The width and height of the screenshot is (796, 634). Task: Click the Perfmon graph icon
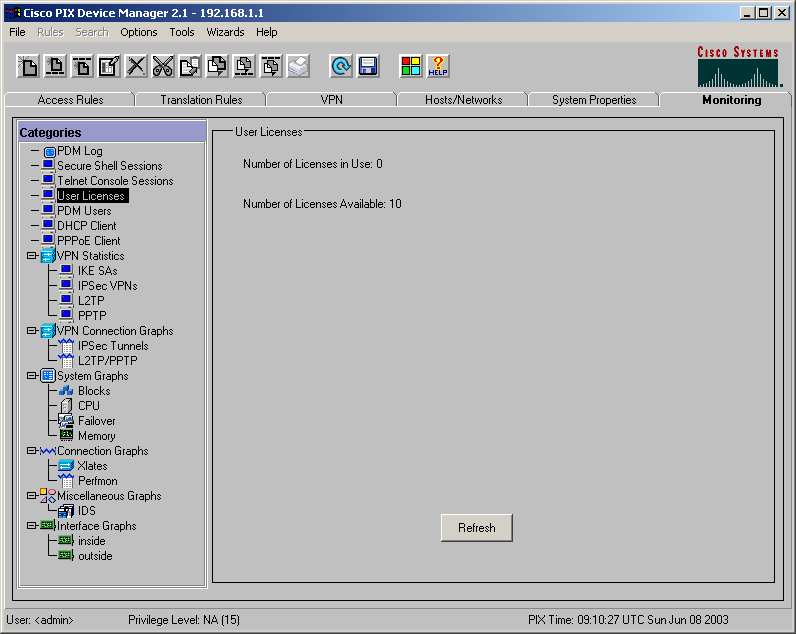[x=66, y=481]
